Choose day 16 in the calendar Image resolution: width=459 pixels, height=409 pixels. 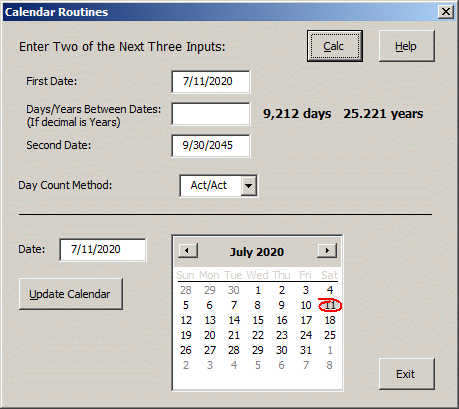click(x=282, y=320)
